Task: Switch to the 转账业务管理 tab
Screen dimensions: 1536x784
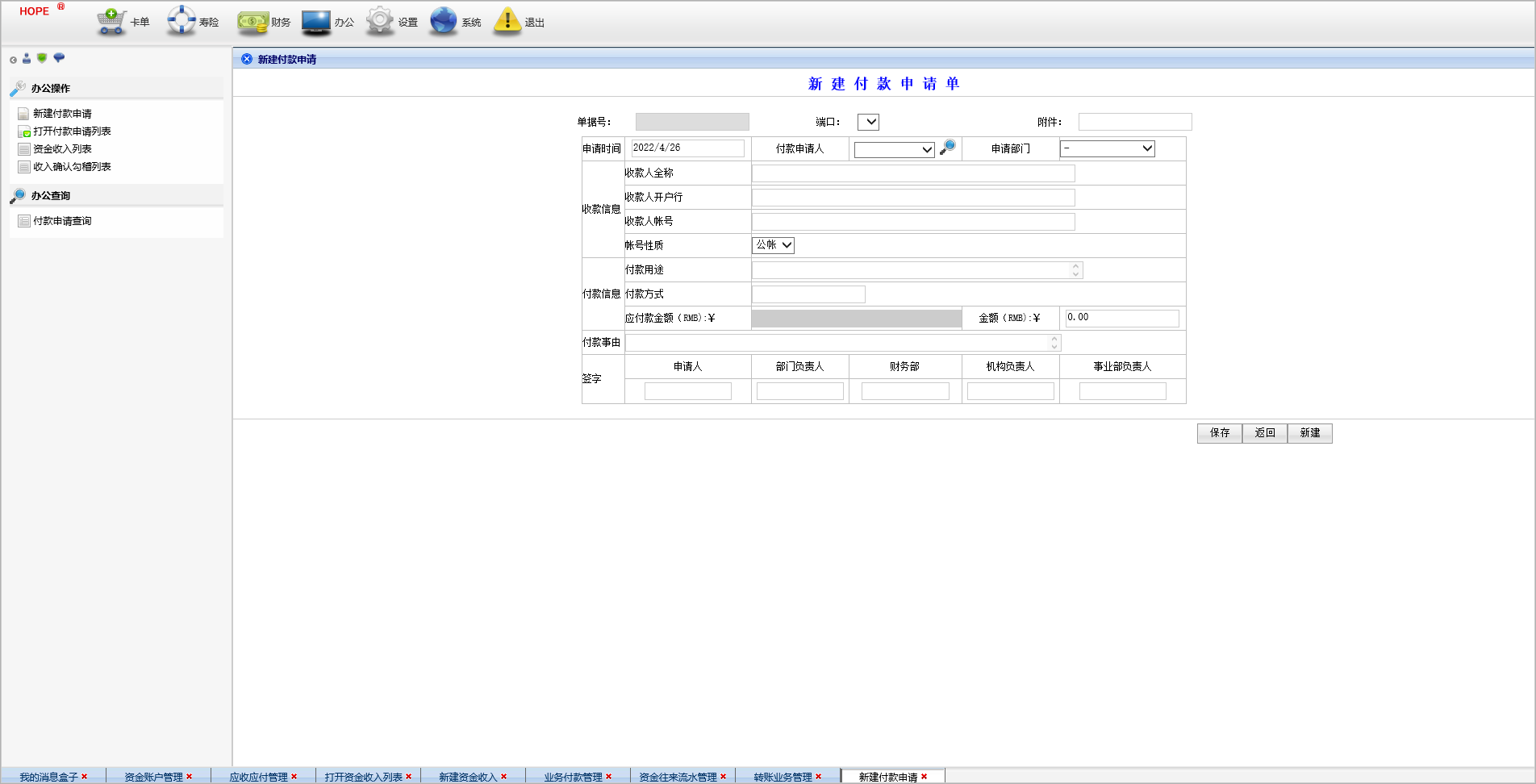Action: (x=783, y=777)
